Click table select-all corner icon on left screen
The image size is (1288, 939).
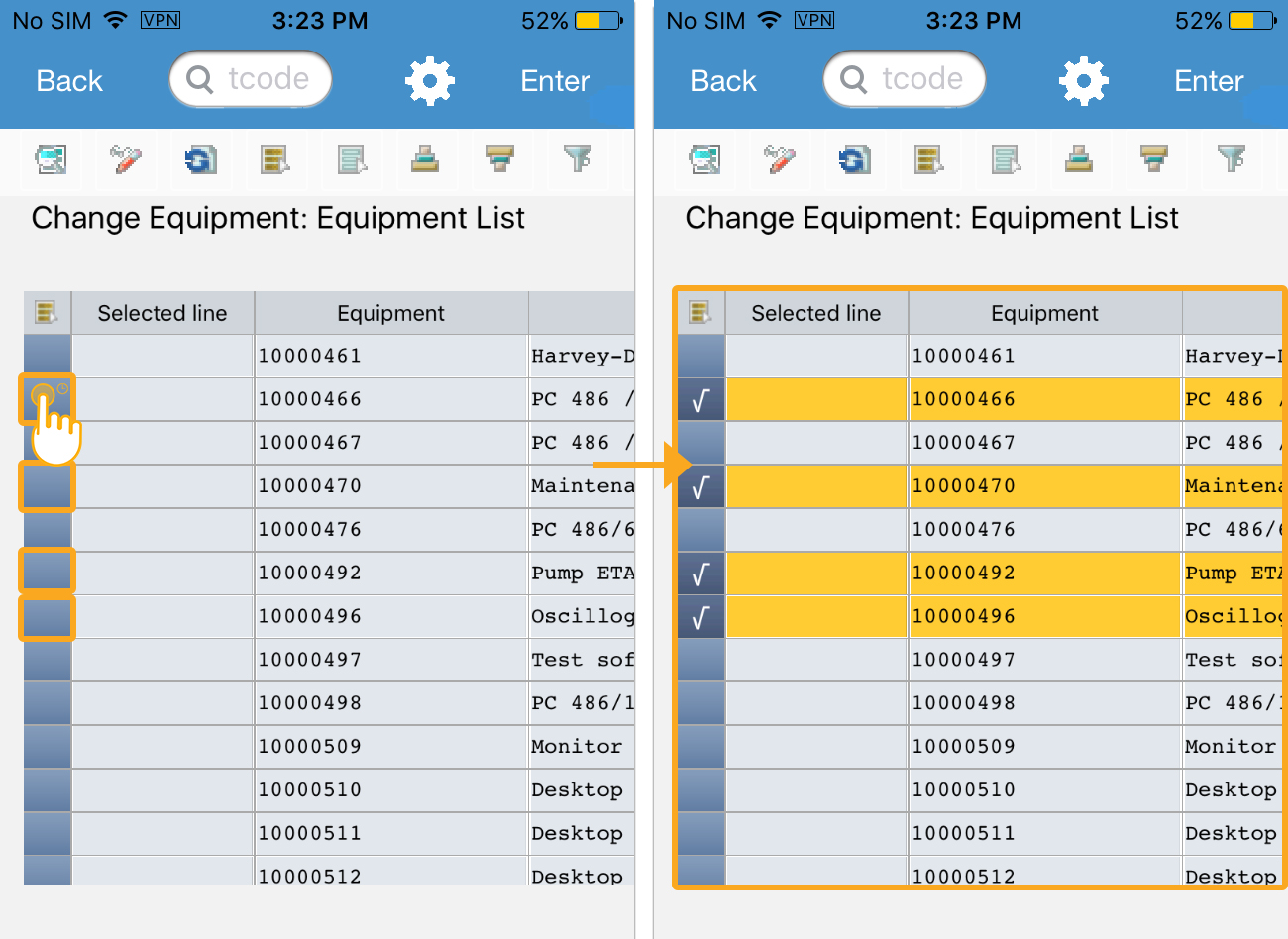coord(47,313)
